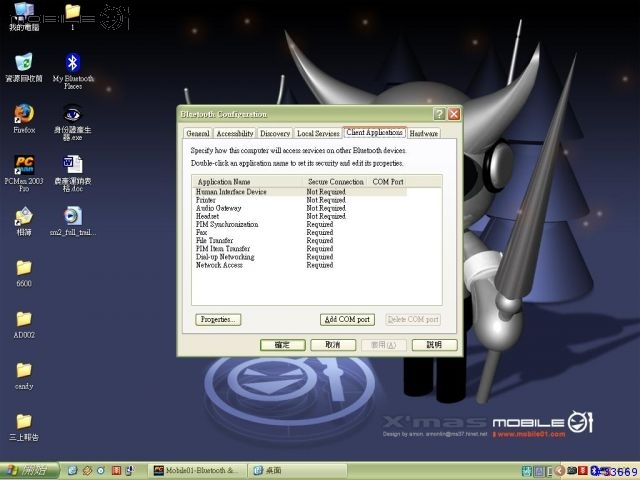Click the 說明 (Help) button
640x480 pixels.
tap(434, 345)
